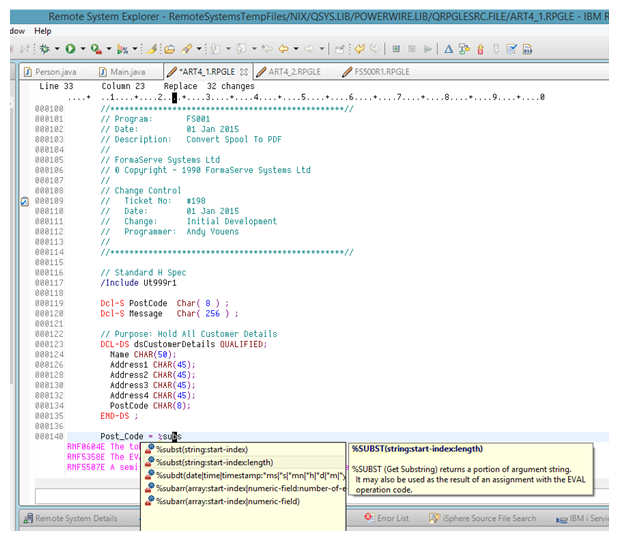
Task: Toggle the task marker beside line 000109
Action: coord(25,201)
